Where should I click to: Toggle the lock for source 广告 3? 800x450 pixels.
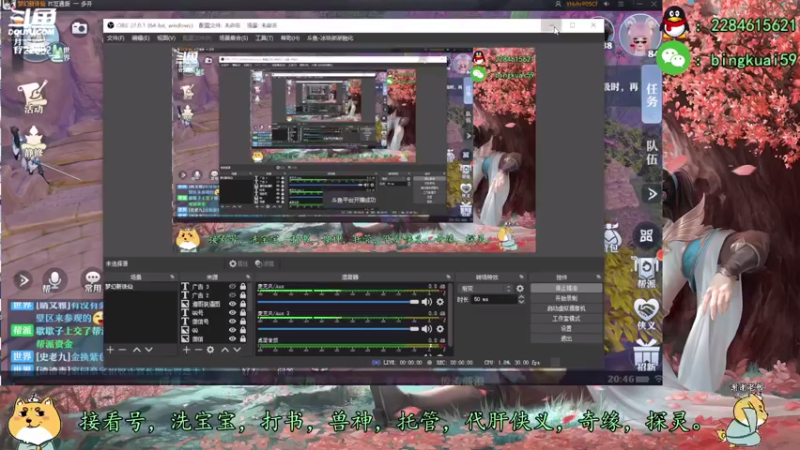coord(243,287)
